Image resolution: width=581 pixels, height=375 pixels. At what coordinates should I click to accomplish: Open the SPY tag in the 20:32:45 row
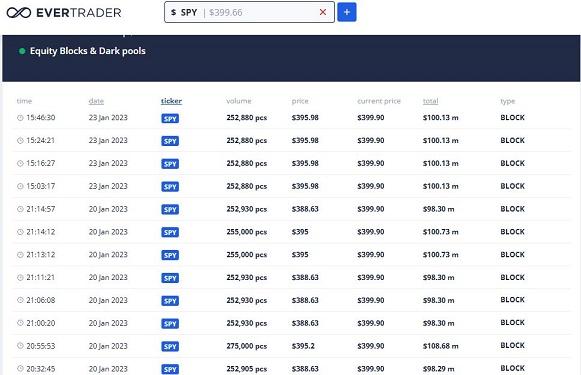tap(170, 369)
